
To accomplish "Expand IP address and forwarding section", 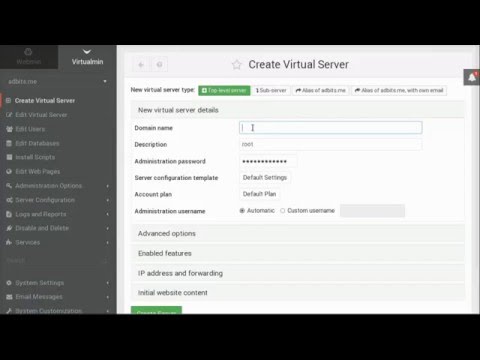I will tap(297, 273).
